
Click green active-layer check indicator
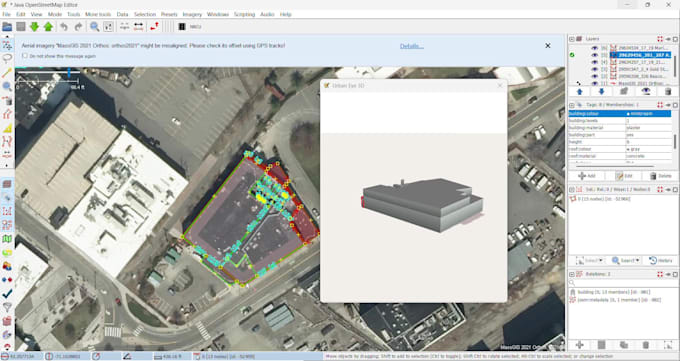pos(572,55)
